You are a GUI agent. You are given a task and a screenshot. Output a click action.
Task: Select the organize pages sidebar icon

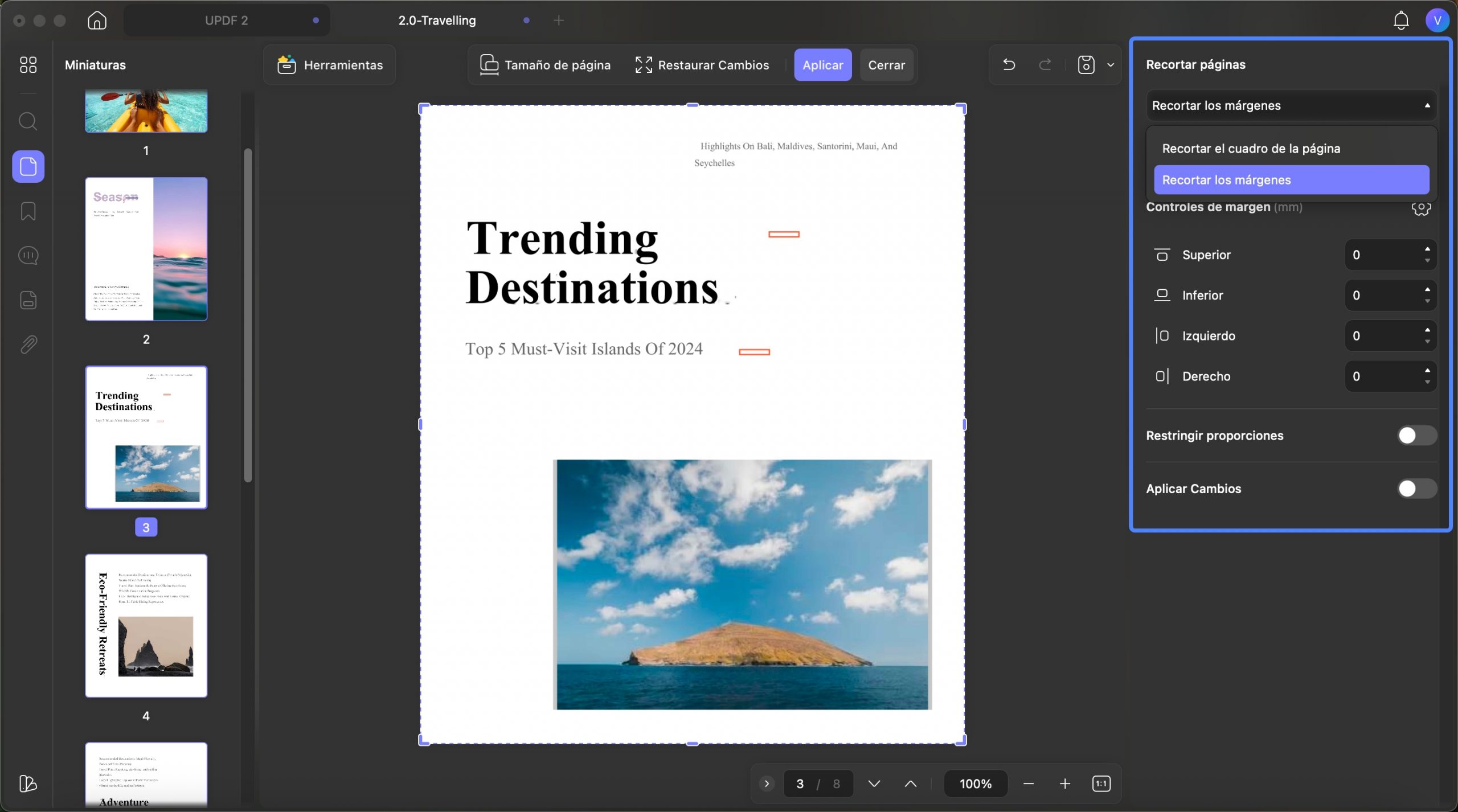click(28, 166)
